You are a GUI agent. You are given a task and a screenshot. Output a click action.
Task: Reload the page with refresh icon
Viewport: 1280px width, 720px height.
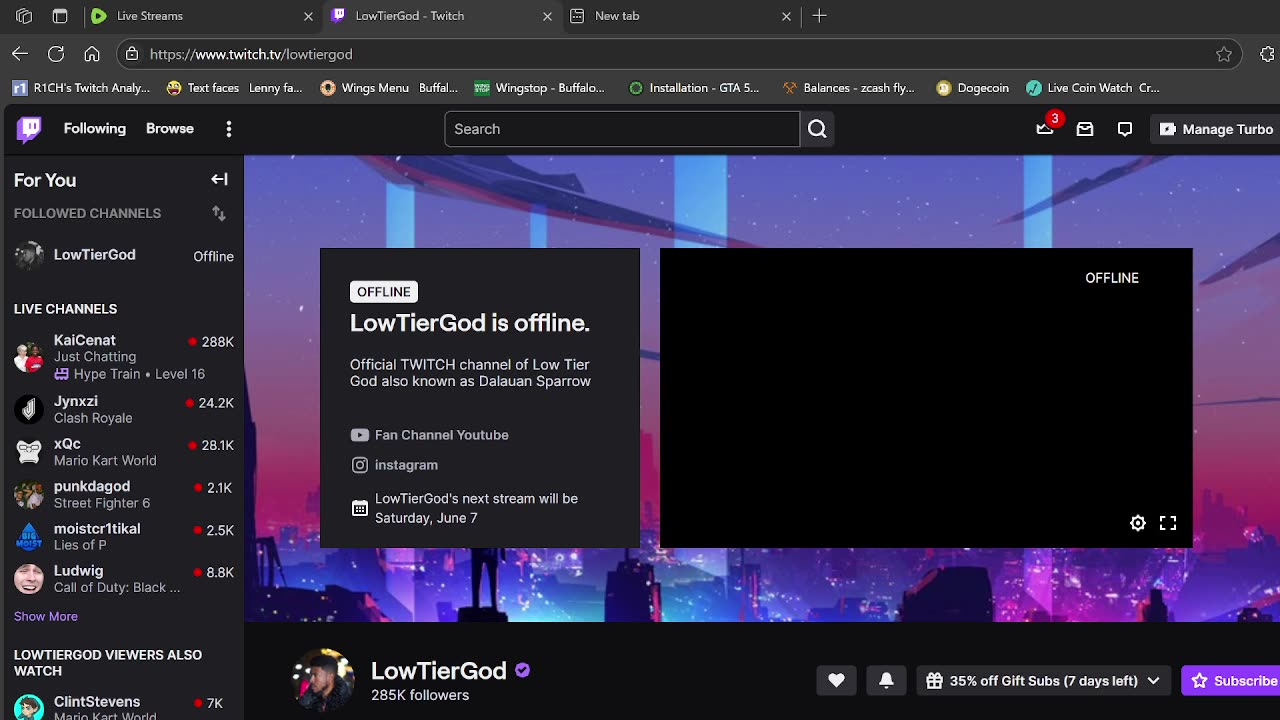point(56,54)
